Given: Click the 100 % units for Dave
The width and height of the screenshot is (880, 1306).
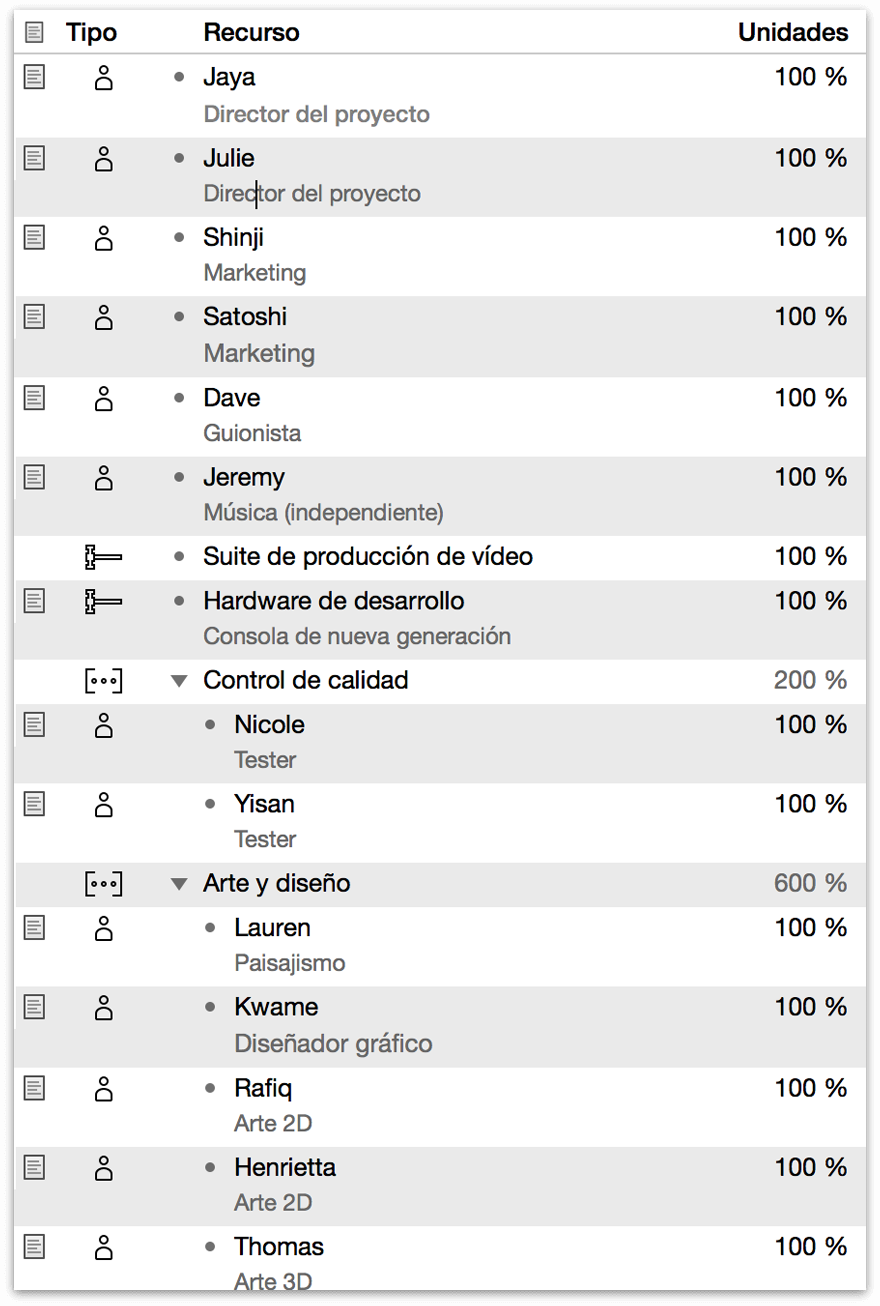Looking at the screenshot, I should 812,397.
